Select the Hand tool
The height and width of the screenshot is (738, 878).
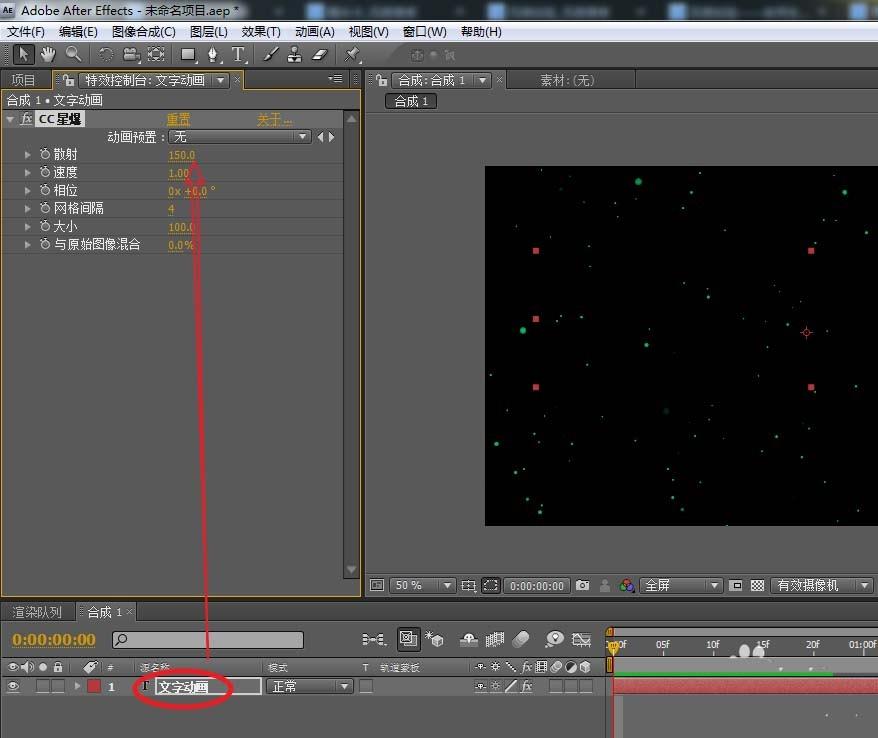pyautogui.click(x=47, y=54)
